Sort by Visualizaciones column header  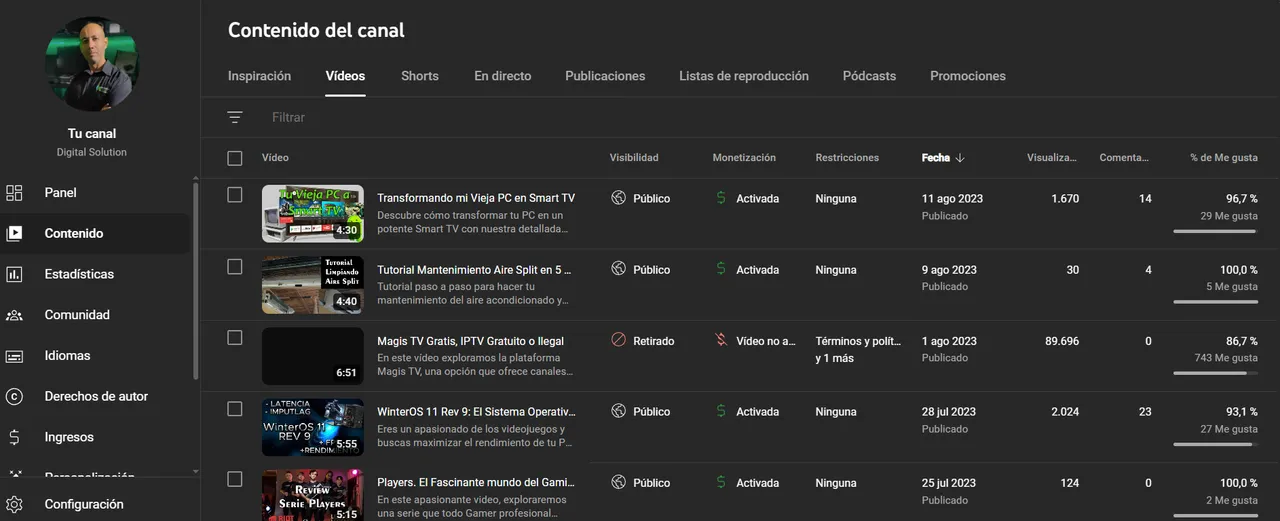(x=1052, y=158)
